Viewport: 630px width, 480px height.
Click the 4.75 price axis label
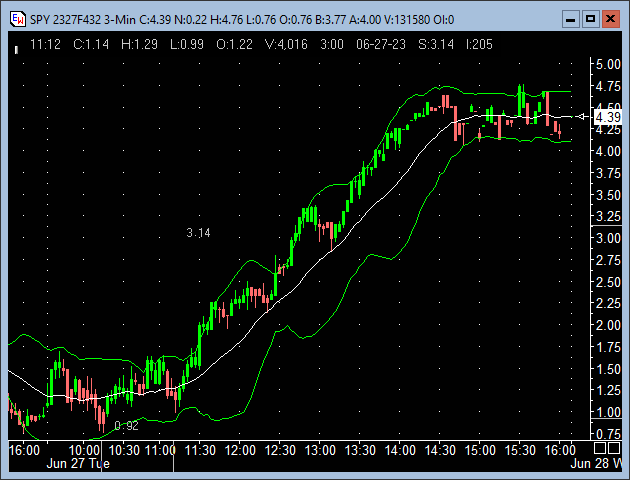(608, 86)
